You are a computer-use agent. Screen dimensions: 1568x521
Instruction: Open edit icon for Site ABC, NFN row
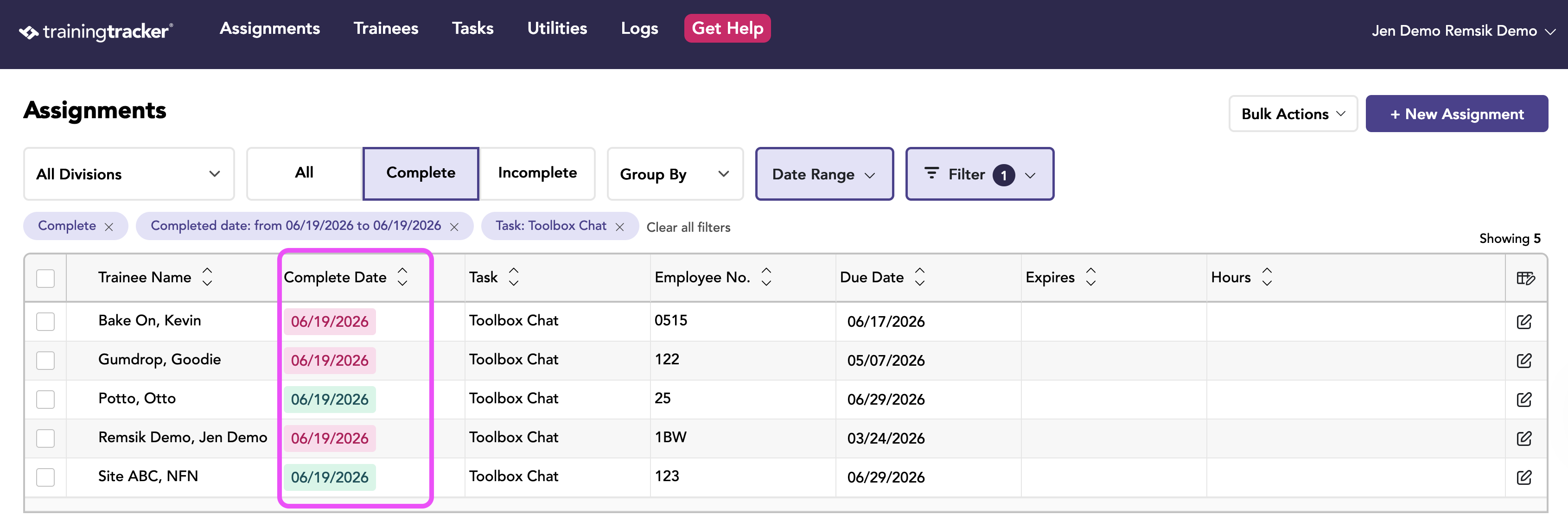1523,477
